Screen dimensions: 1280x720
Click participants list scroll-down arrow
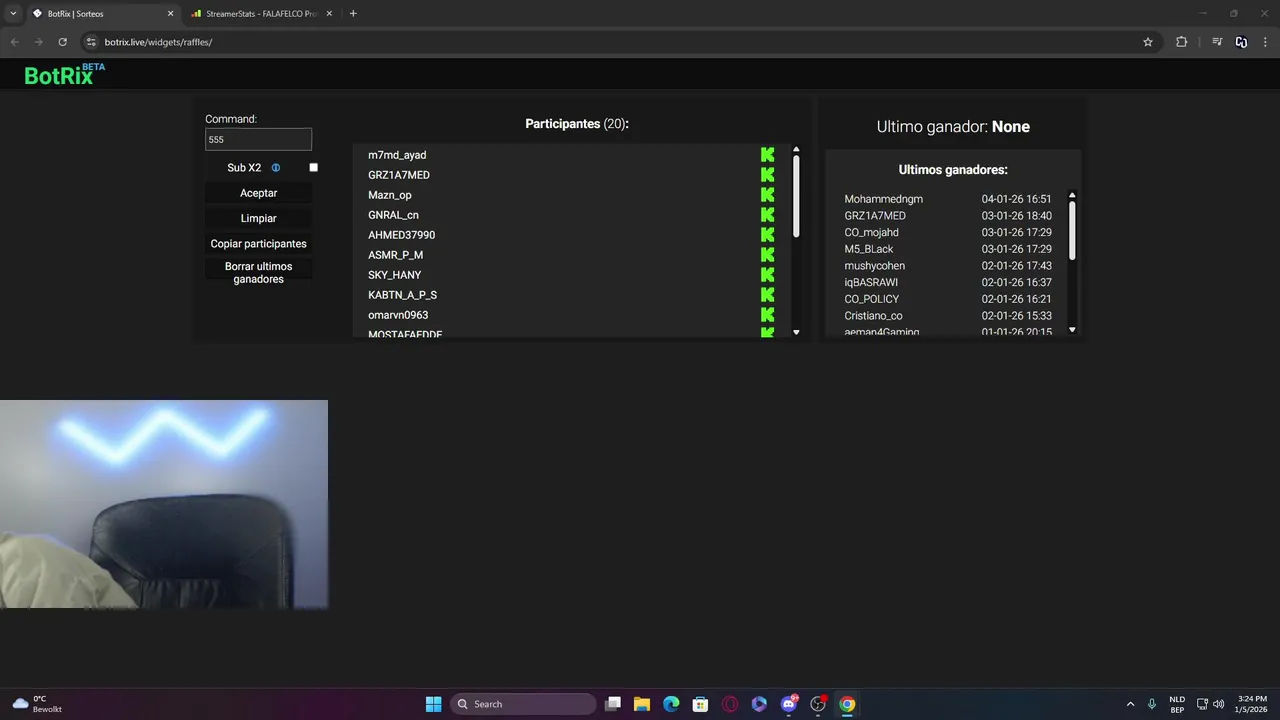click(x=796, y=332)
